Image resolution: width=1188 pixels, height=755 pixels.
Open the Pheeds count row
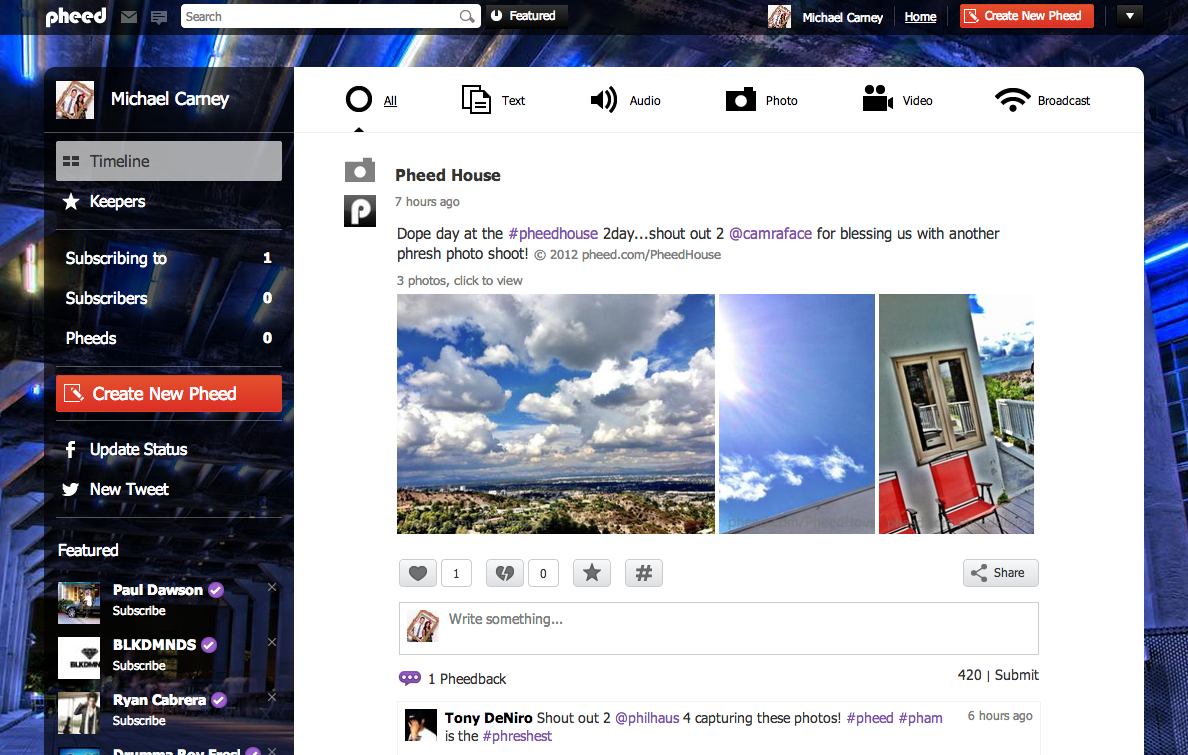coord(169,338)
